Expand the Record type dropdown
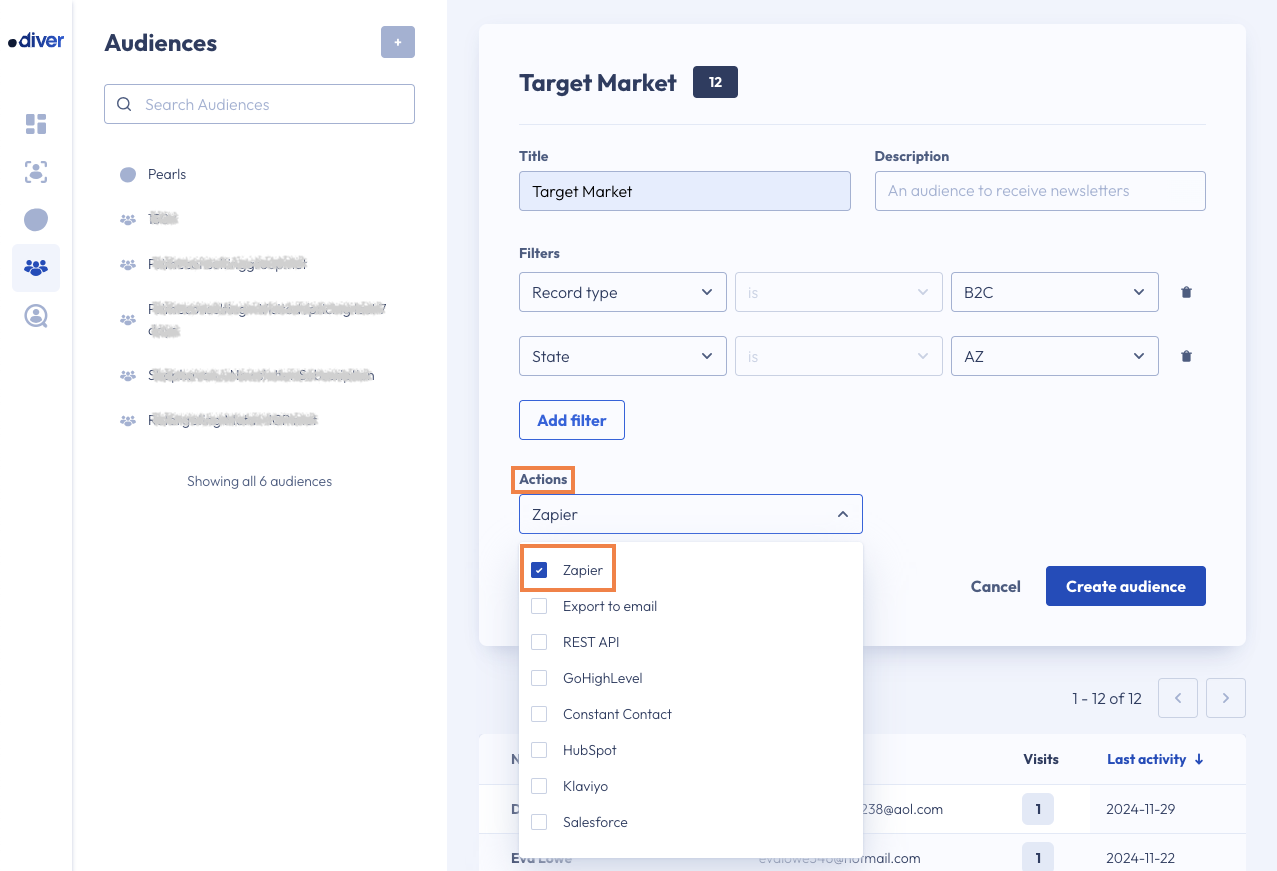 point(622,292)
